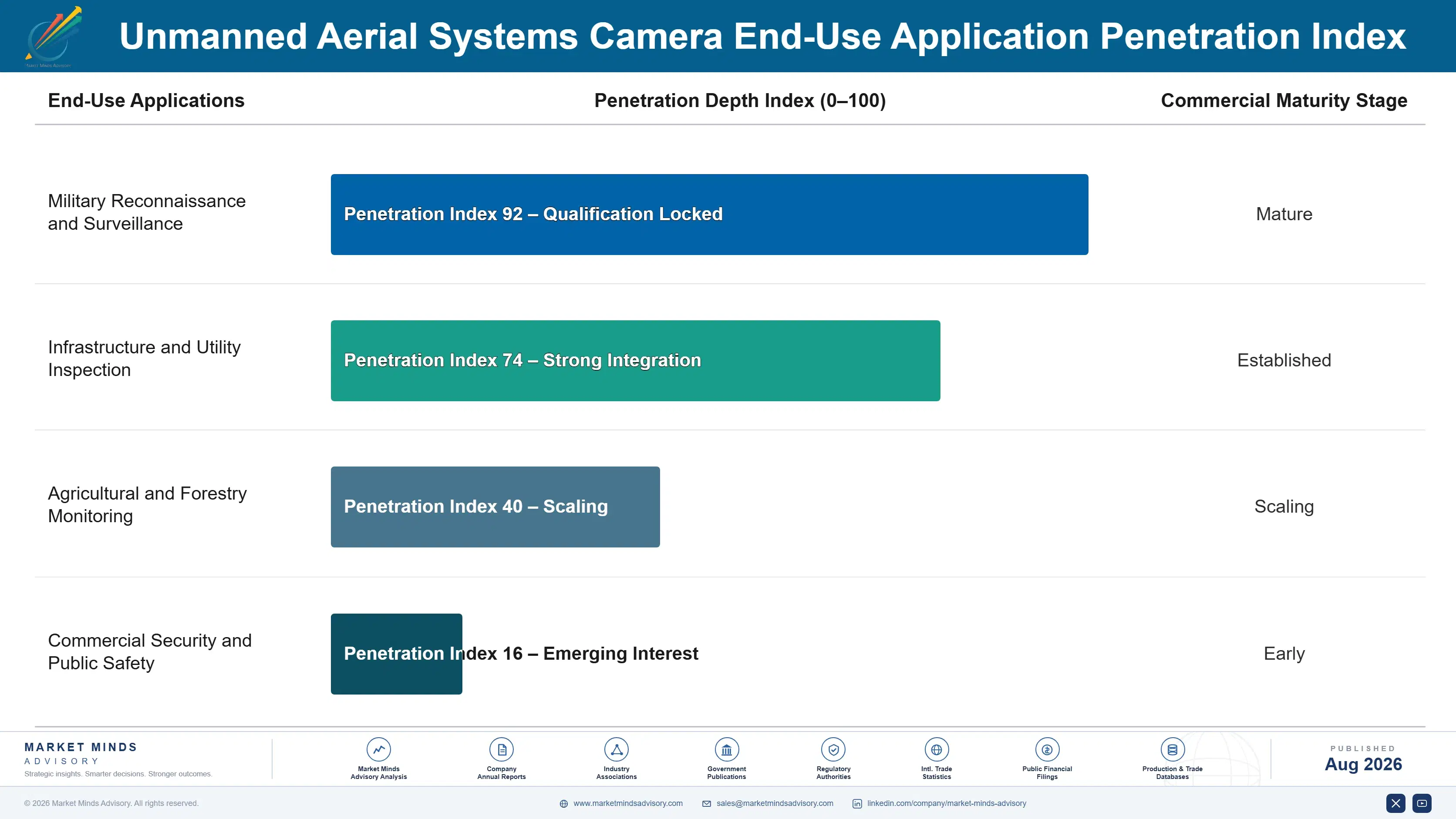Click the Government Publications building icon
1456x819 pixels.
(x=726, y=749)
